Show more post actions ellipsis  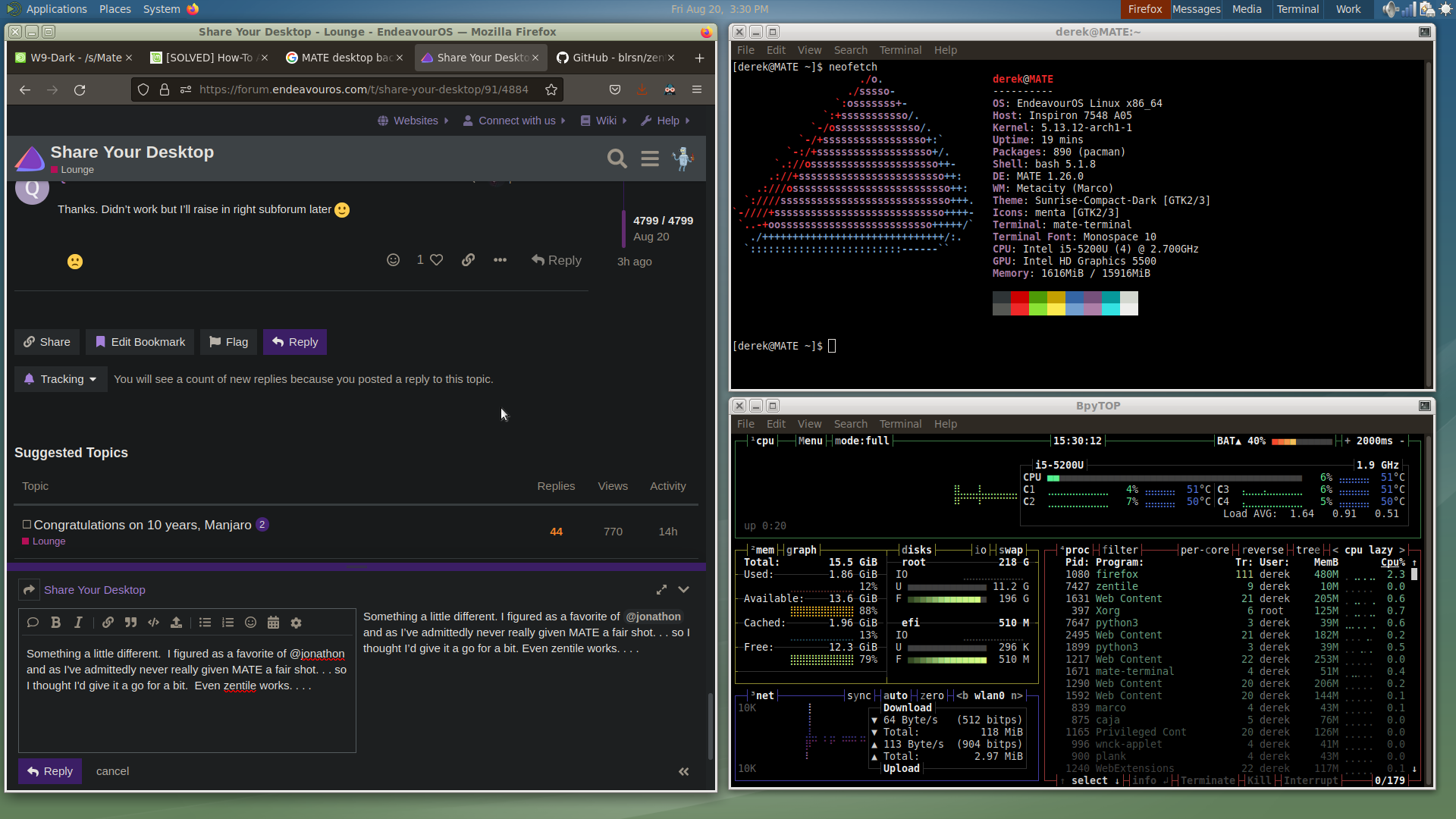pyautogui.click(x=500, y=260)
